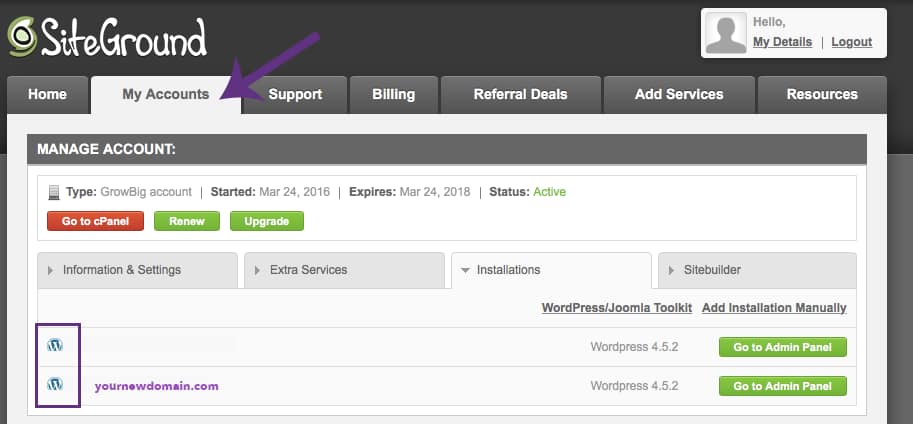Expand the Sitebuilder section

coord(756,270)
